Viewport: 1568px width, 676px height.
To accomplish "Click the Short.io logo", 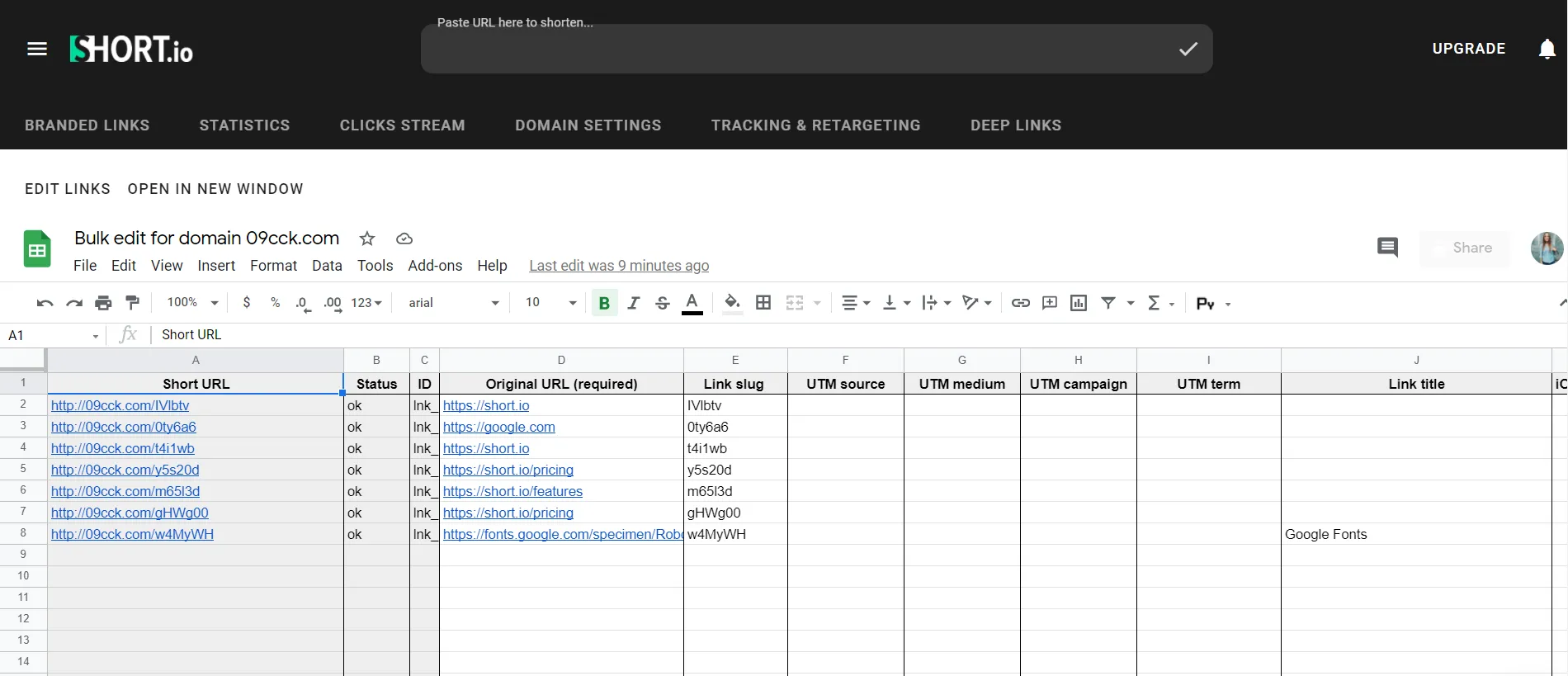I will click(131, 50).
